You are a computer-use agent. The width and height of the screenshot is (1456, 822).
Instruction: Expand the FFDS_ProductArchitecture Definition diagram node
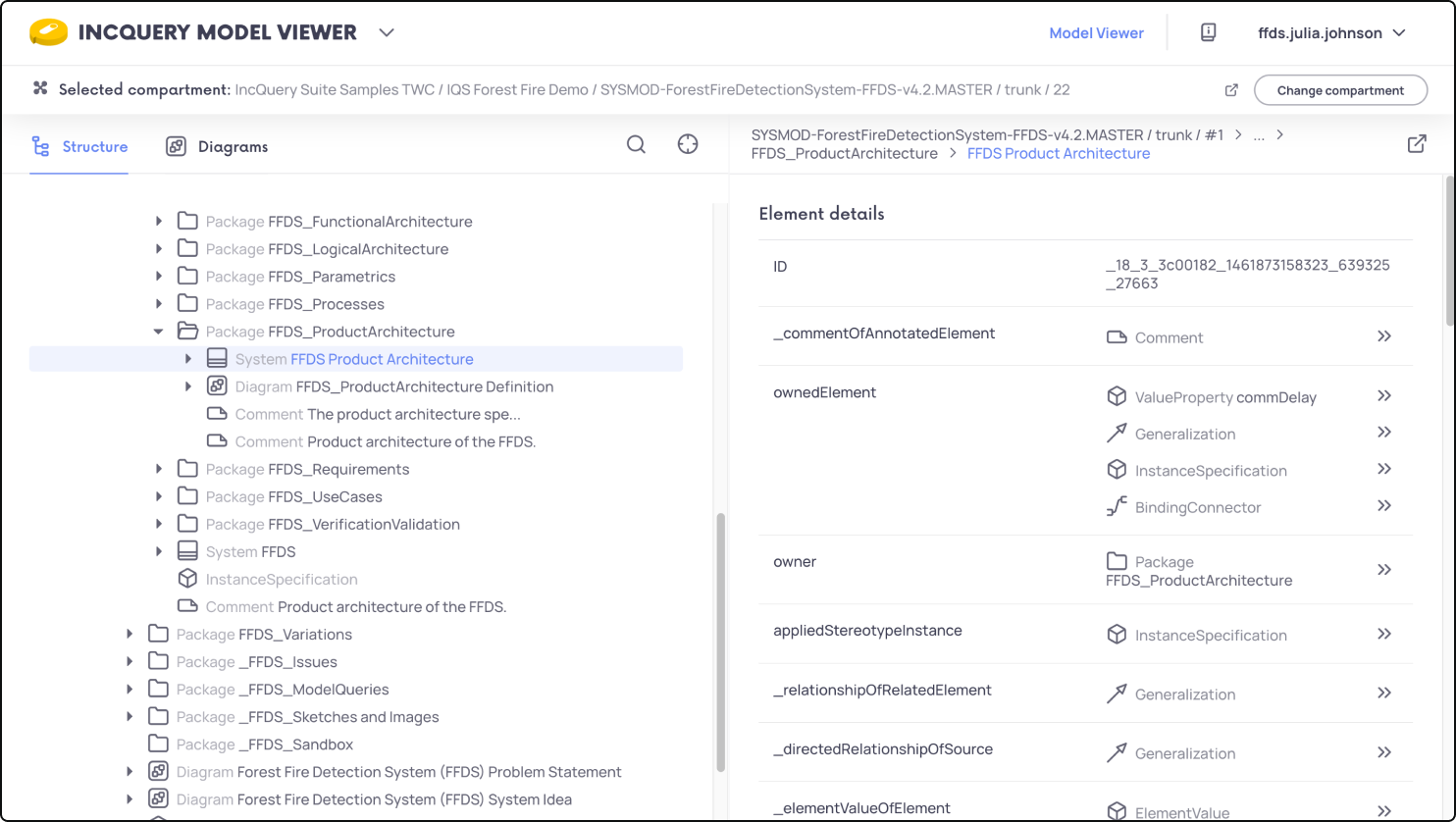click(188, 386)
